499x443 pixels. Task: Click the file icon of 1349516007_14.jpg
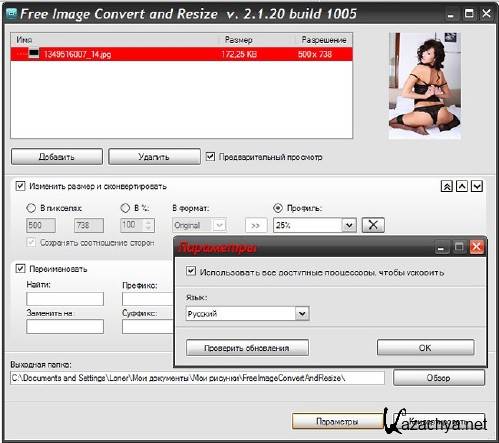(x=33, y=54)
